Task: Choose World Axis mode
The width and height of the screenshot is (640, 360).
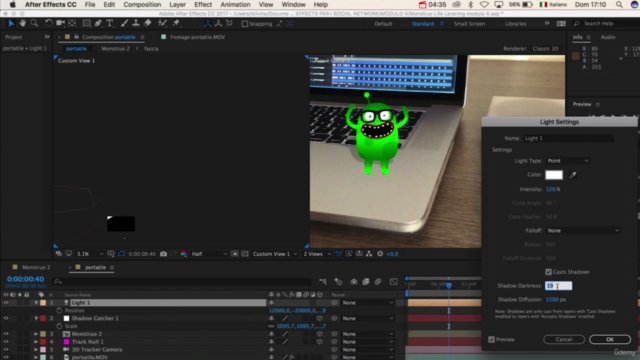Action: coord(218,24)
